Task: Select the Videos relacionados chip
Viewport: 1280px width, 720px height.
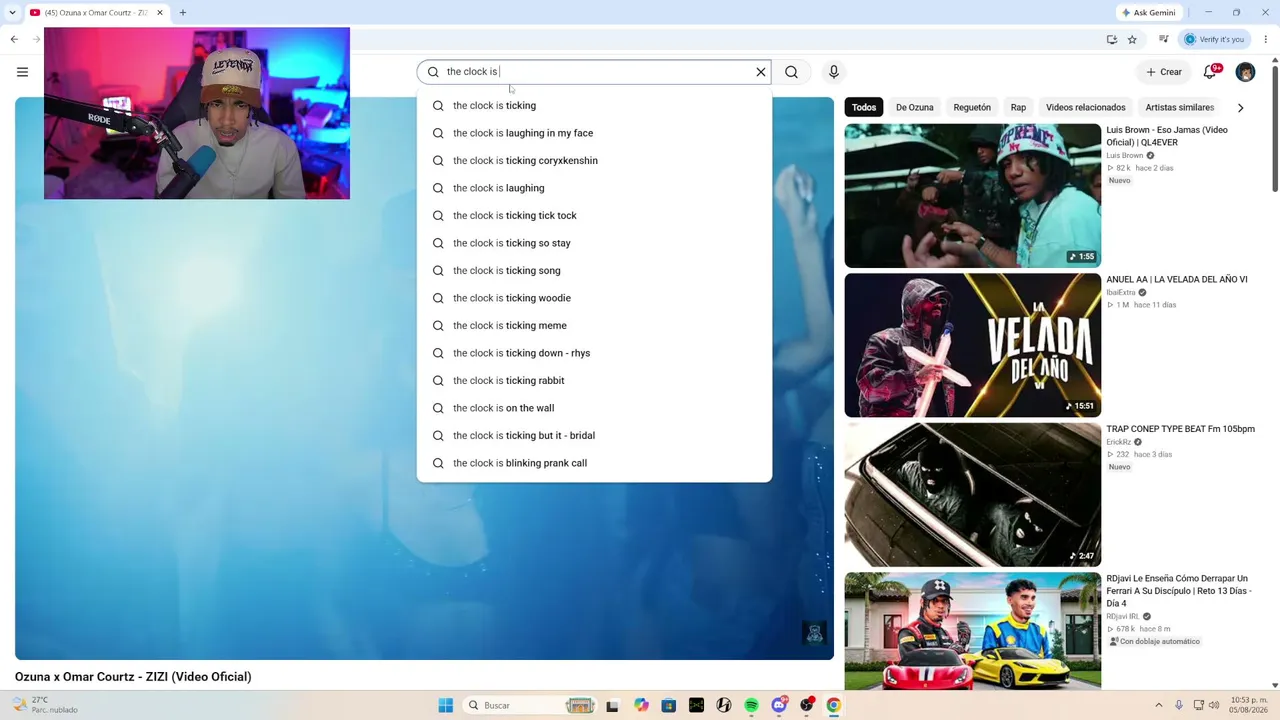Action: point(1085,107)
